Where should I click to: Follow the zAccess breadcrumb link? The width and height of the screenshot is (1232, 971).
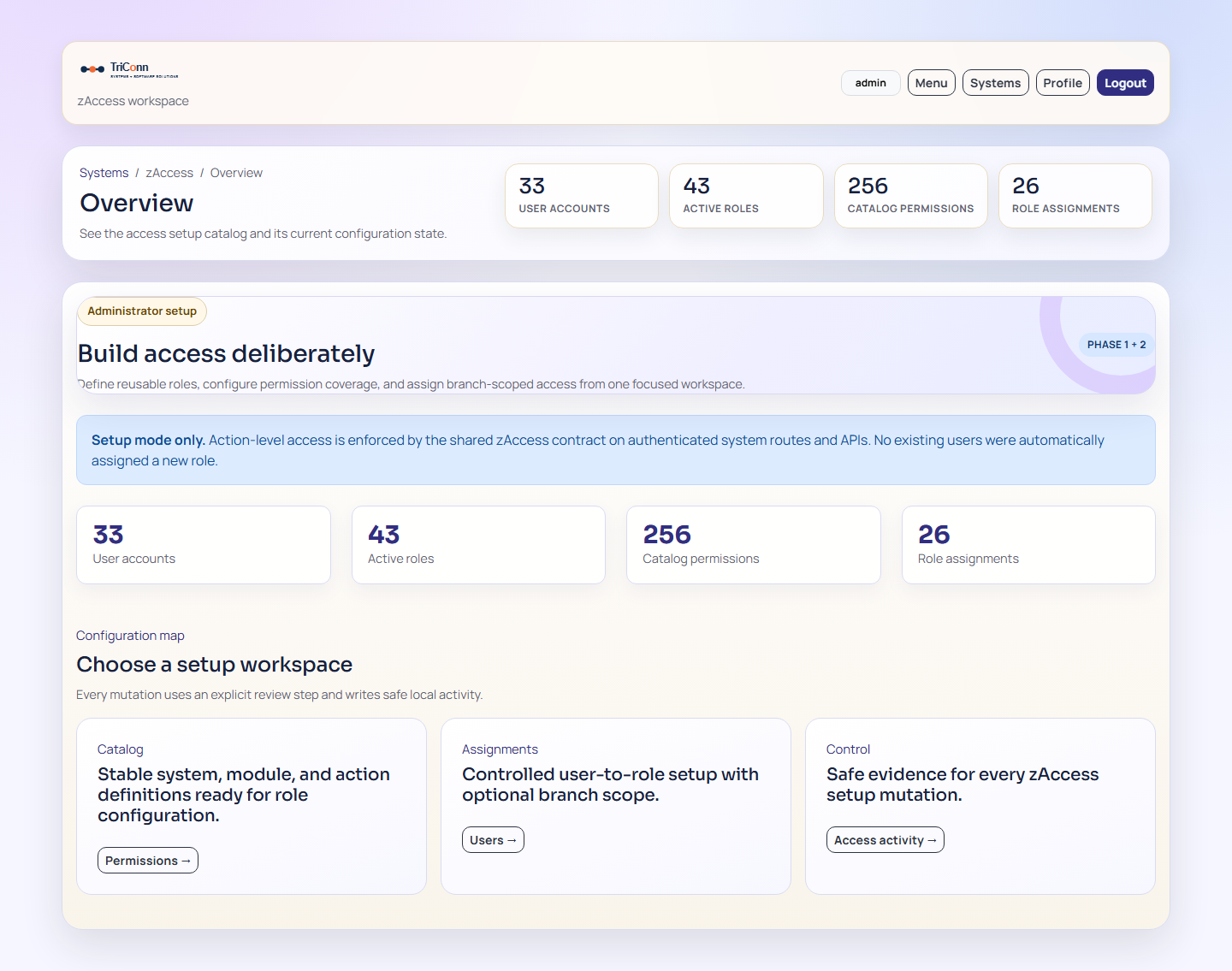pyautogui.click(x=169, y=173)
